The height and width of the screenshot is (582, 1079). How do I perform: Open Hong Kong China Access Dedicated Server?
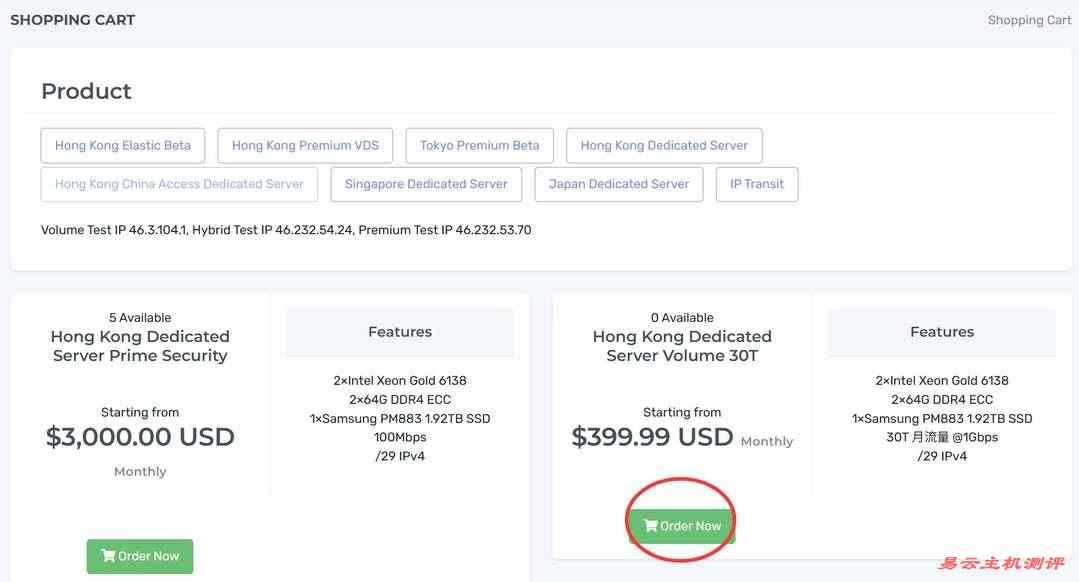pos(179,184)
